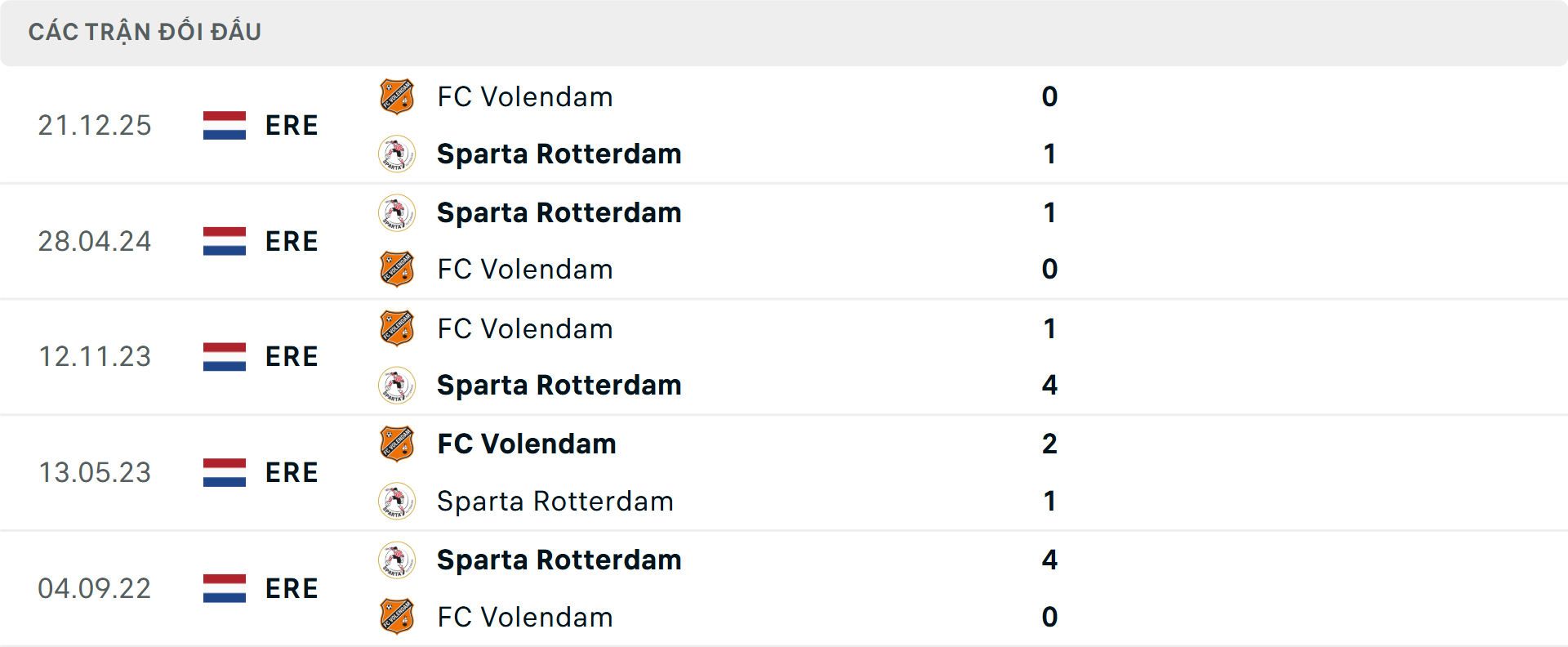Click the Netherlands flag beside date 21.12.25
The image size is (1568, 647).
(x=225, y=125)
